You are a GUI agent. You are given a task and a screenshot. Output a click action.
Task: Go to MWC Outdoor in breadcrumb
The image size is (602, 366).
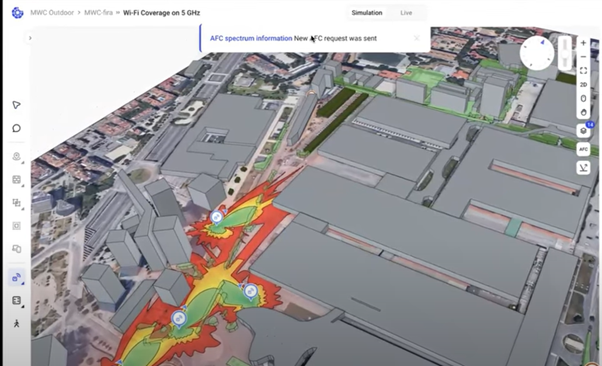[x=52, y=13]
